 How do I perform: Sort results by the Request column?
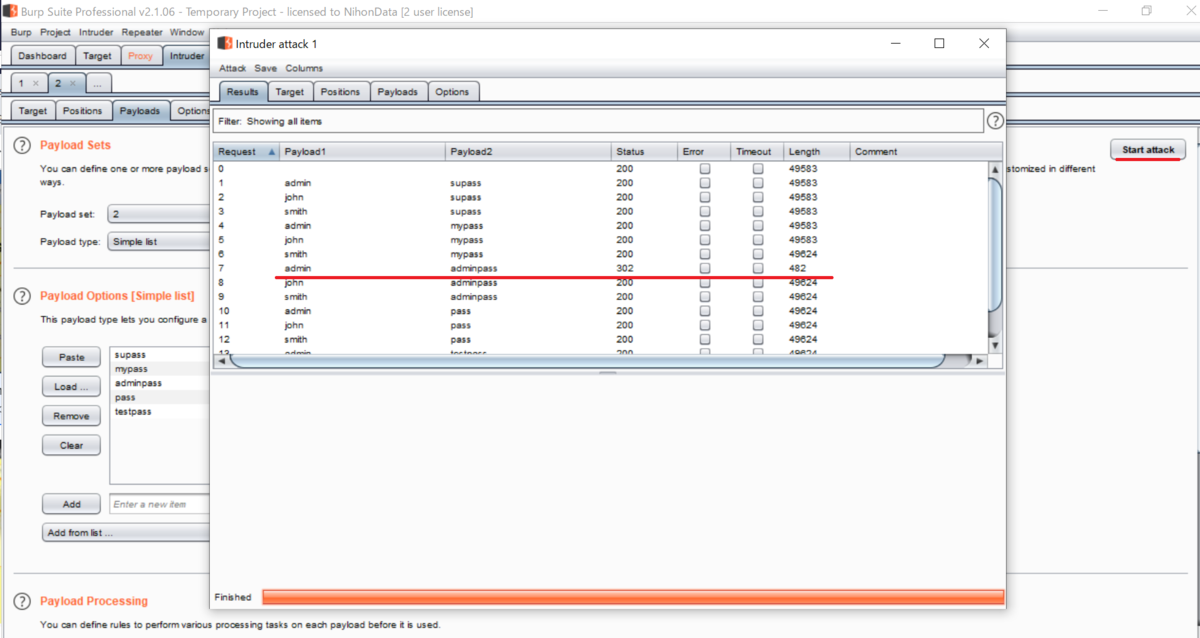pos(246,152)
